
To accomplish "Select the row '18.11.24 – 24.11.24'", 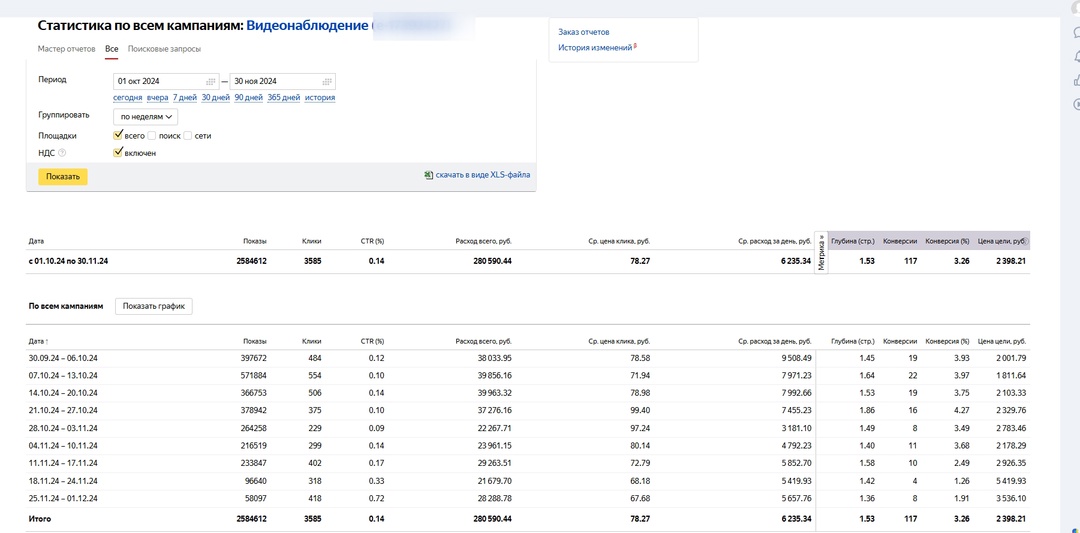I will pos(528,481).
